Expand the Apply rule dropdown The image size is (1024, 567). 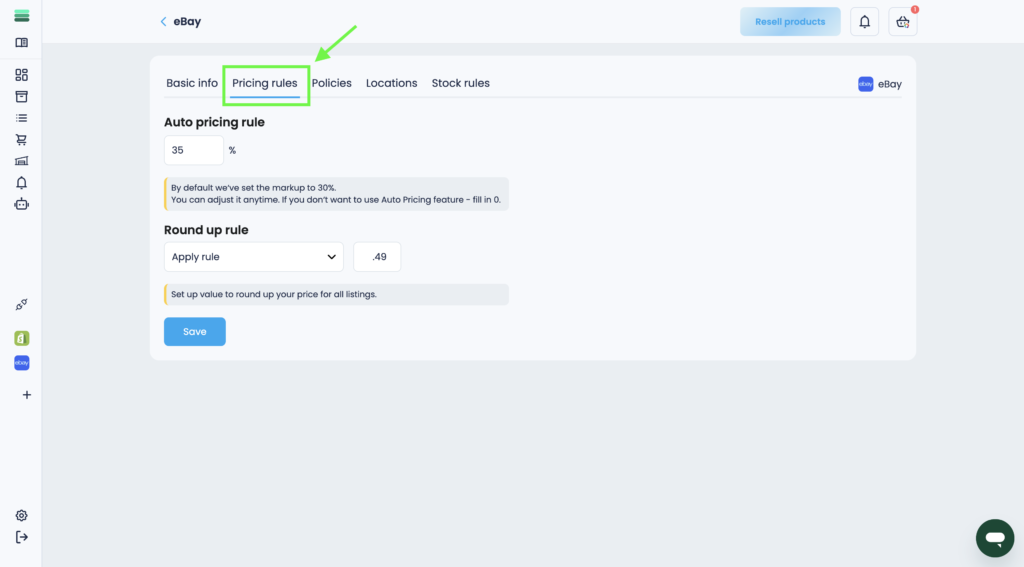tap(253, 257)
